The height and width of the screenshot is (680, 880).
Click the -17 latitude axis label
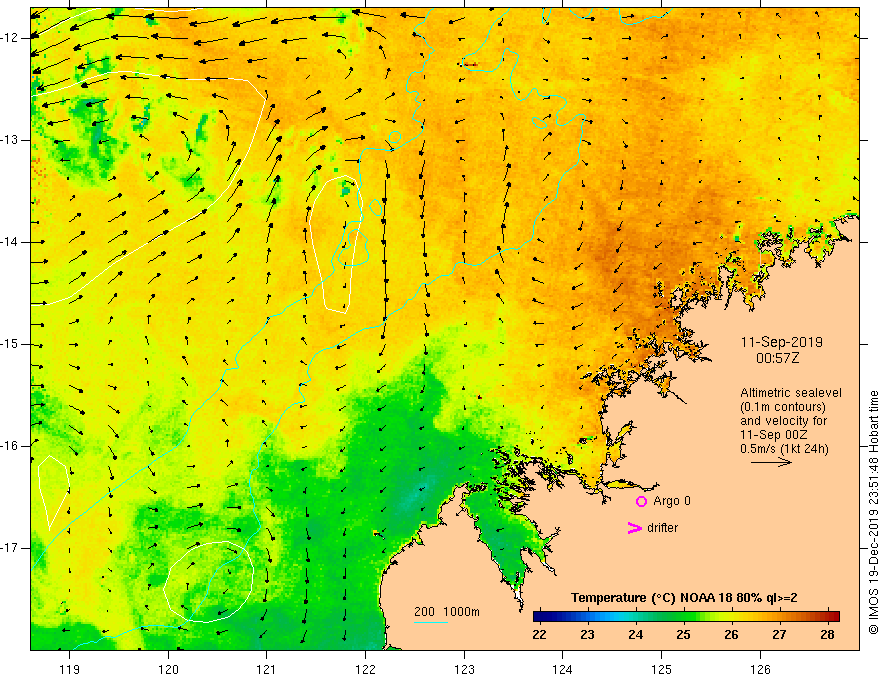pos(10,548)
